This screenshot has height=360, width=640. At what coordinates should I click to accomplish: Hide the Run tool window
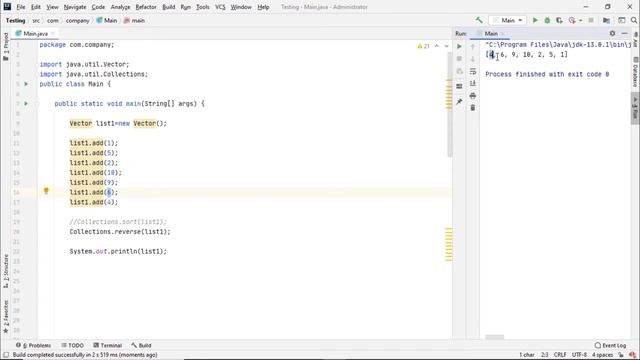pyautogui.click(x=624, y=33)
